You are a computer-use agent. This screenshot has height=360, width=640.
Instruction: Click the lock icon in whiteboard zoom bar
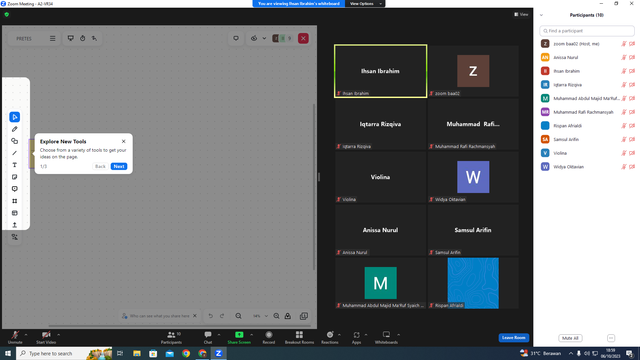(288, 316)
